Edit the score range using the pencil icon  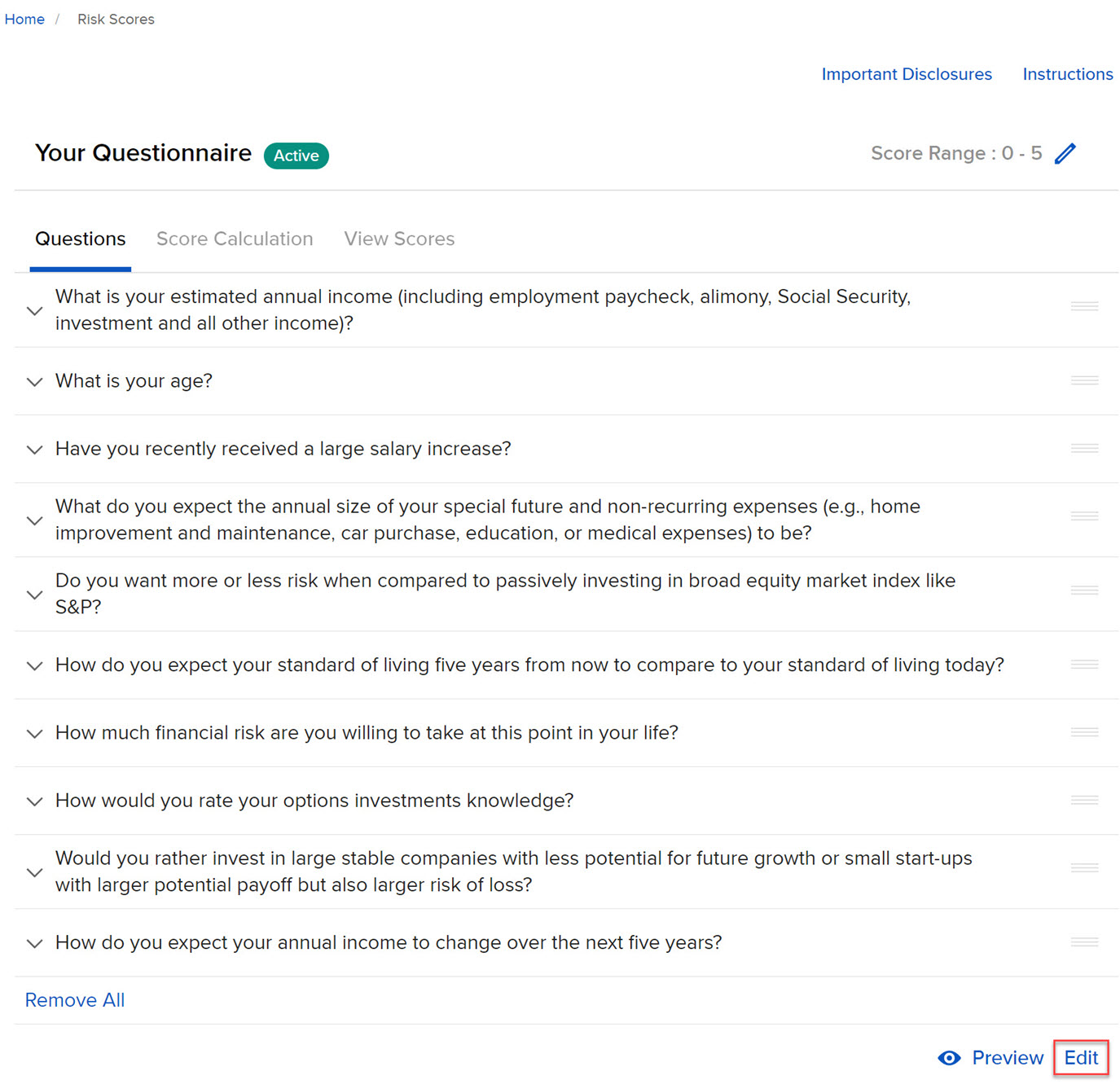(x=1065, y=153)
